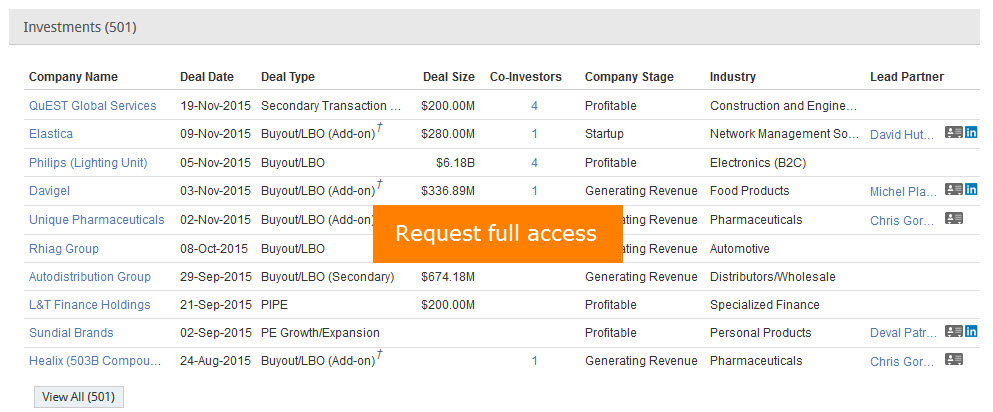Click the Co-Investors column header
The width and height of the screenshot is (993, 412).
[526, 77]
